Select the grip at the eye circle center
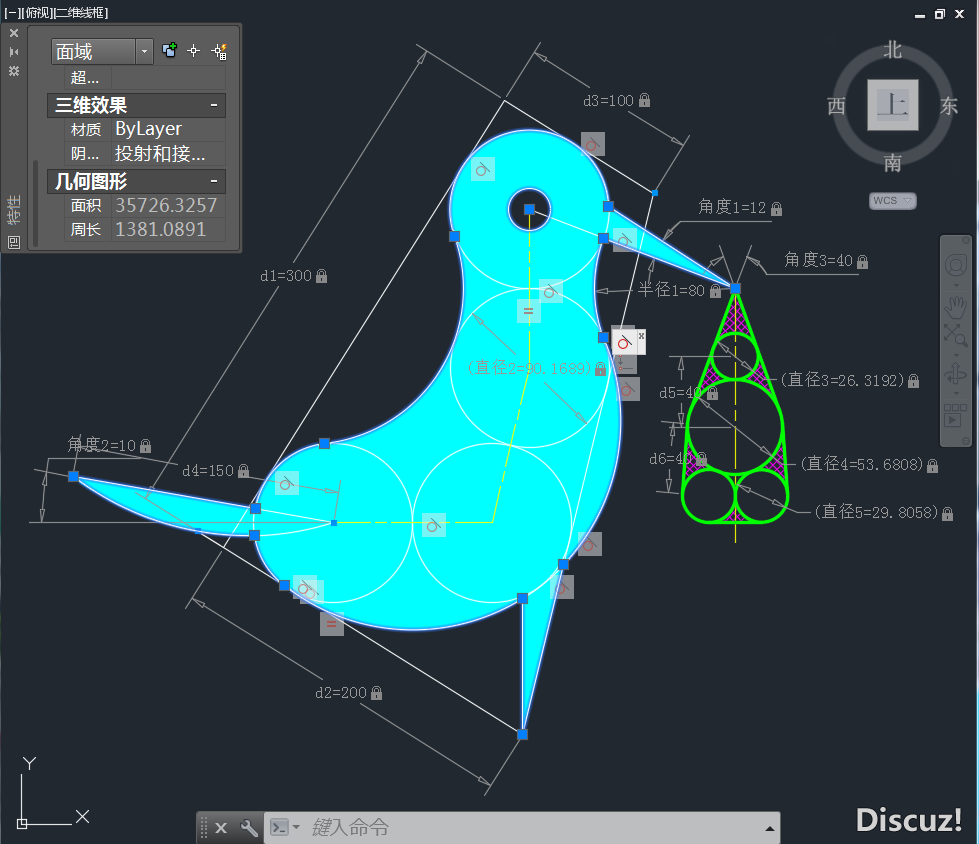The height and width of the screenshot is (844, 979). click(x=529, y=209)
